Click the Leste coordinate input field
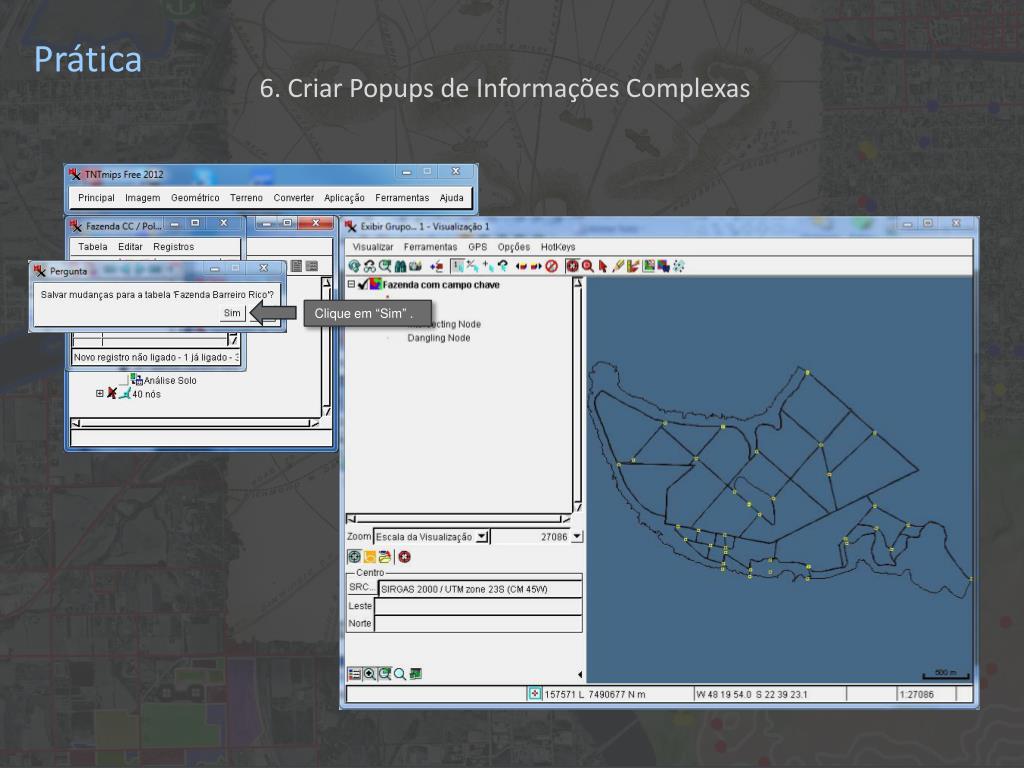Image resolution: width=1024 pixels, height=768 pixels. pos(478,606)
